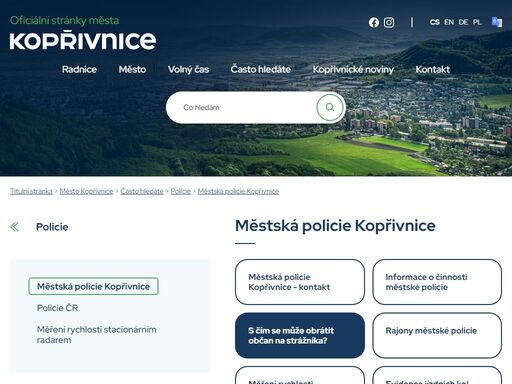This screenshot has width=512, height=384.
Task: Open Městská policie Kopřivnice - kontakt card
Action: pyautogui.click(x=300, y=282)
